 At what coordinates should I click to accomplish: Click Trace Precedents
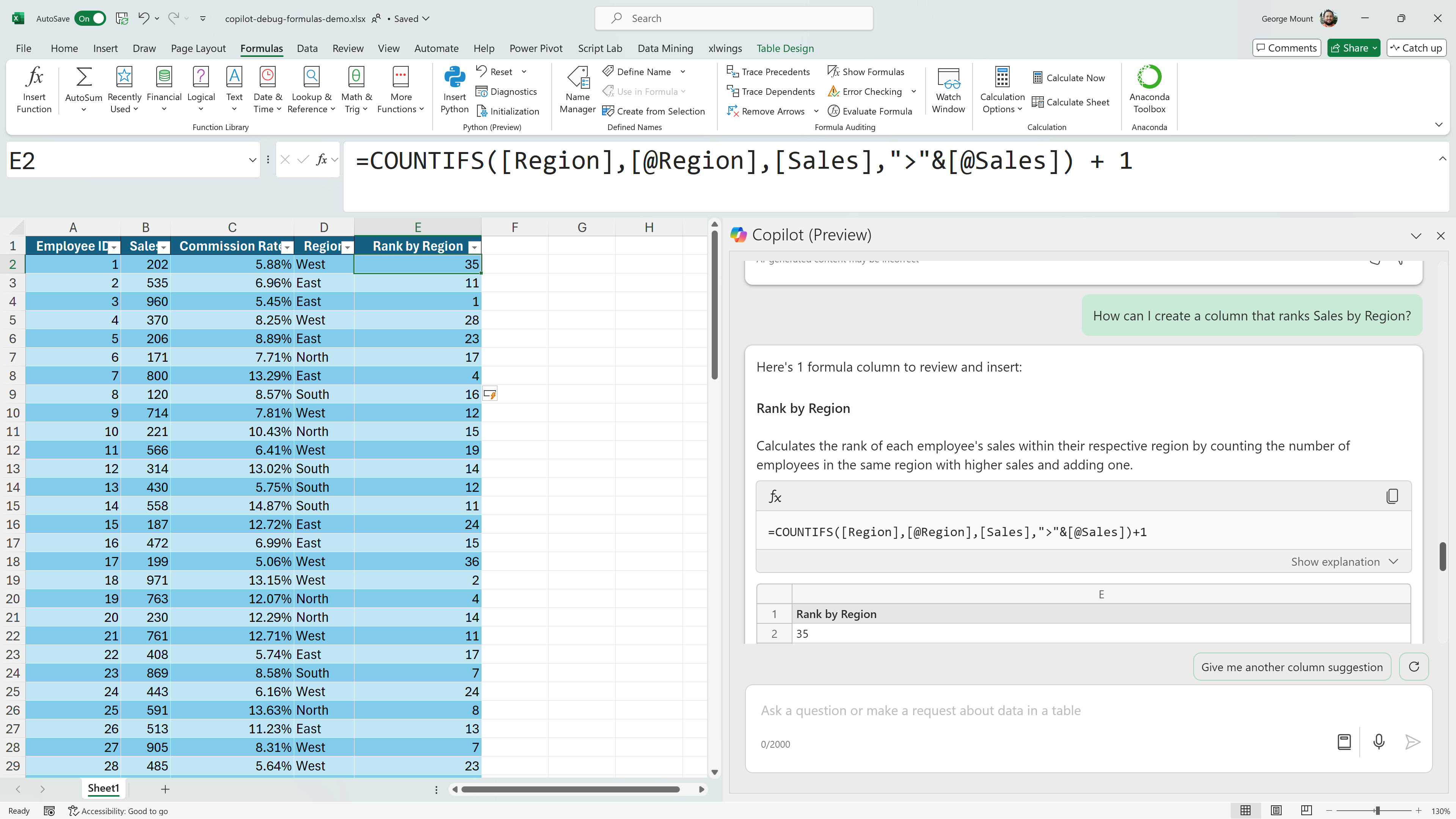(768, 72)
